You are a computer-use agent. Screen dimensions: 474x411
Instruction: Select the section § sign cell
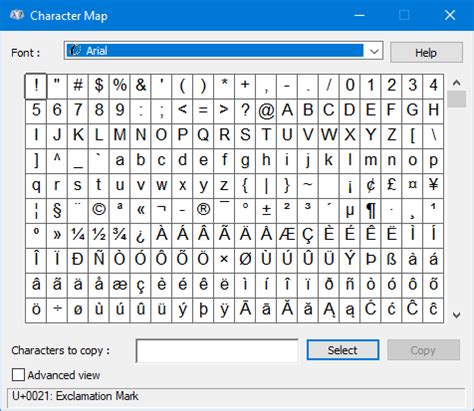click(x=57, y=210)
